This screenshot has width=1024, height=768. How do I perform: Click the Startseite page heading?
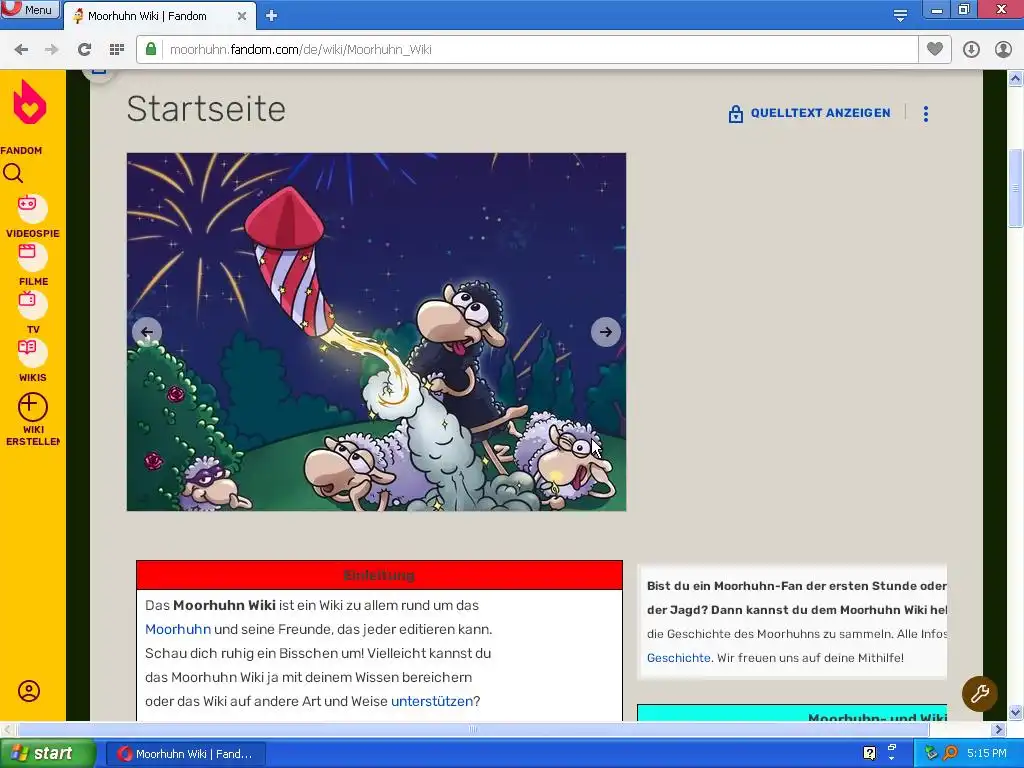206,108
